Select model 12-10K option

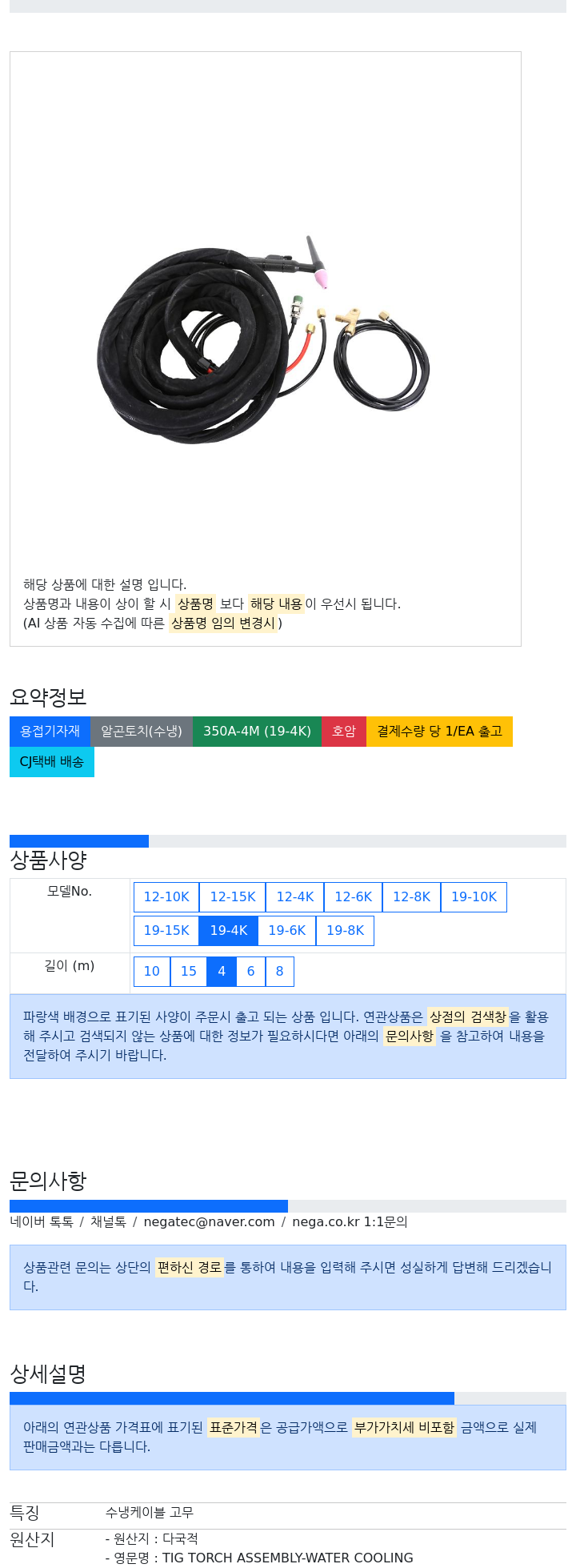tap(166, 897)
